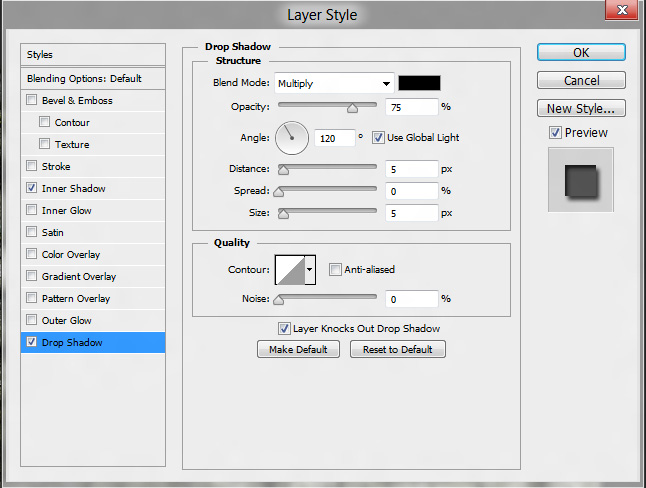
Task: Tick the Texture checkbox
Action: [44, 143]
